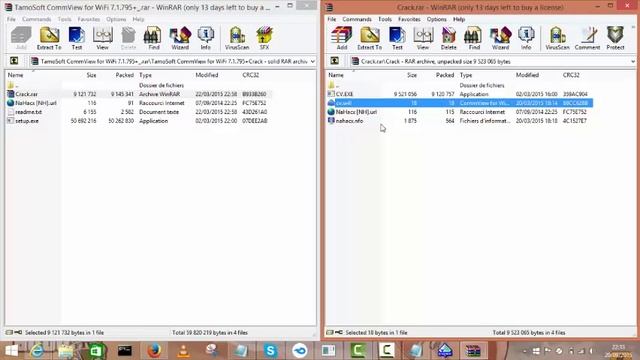Open VLC media player from taskbar
Screen dimensions: 640x360
point(183,351)
